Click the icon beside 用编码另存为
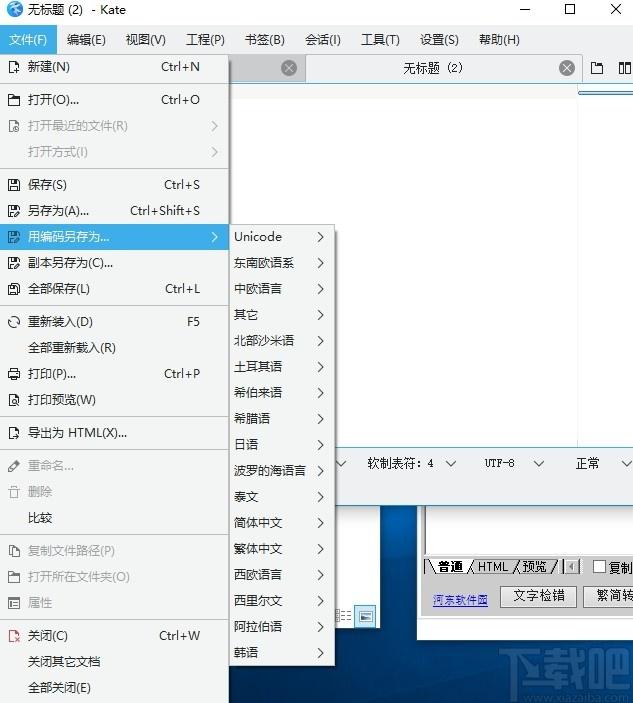 click(x=14, y=237)
